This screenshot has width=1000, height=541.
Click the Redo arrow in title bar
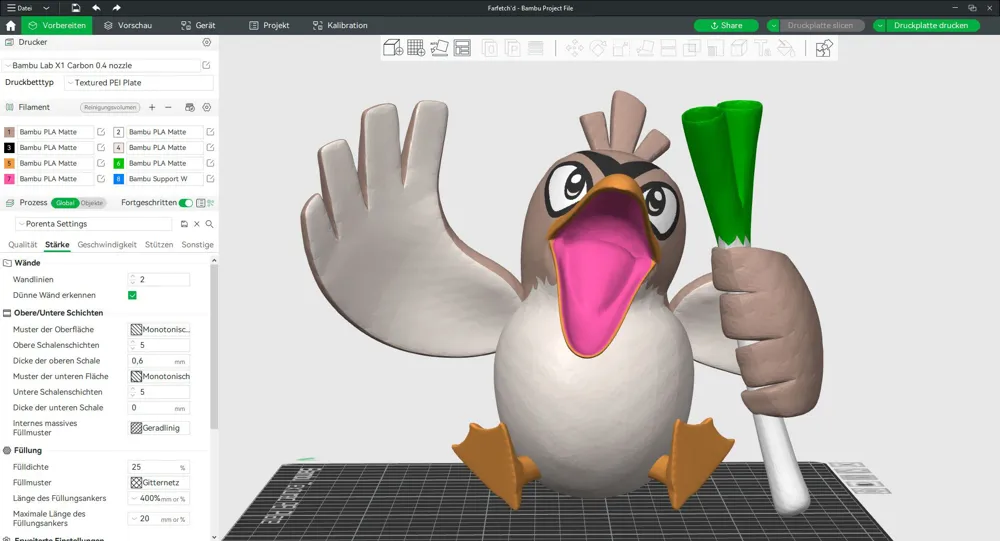tap(116, 8)
